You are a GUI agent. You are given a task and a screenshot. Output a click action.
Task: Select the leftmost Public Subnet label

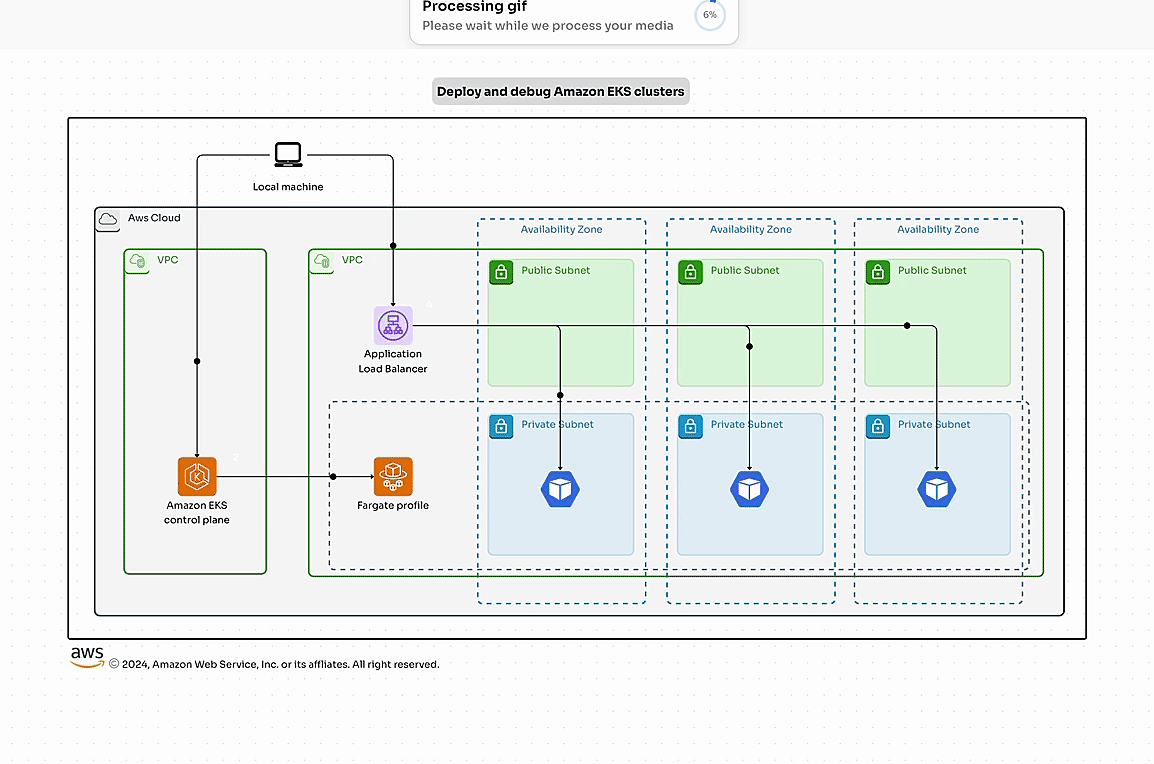556,270
